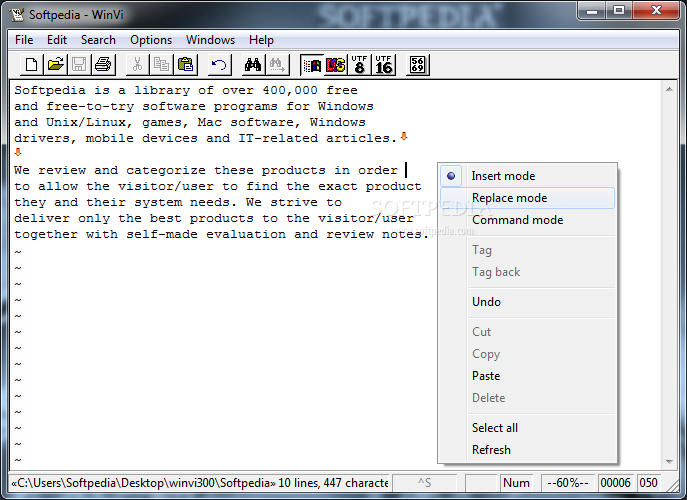Click the text 'together with self-made evaluation'
The height and width of the screenshot is (500, 687).
coord(150,234)
